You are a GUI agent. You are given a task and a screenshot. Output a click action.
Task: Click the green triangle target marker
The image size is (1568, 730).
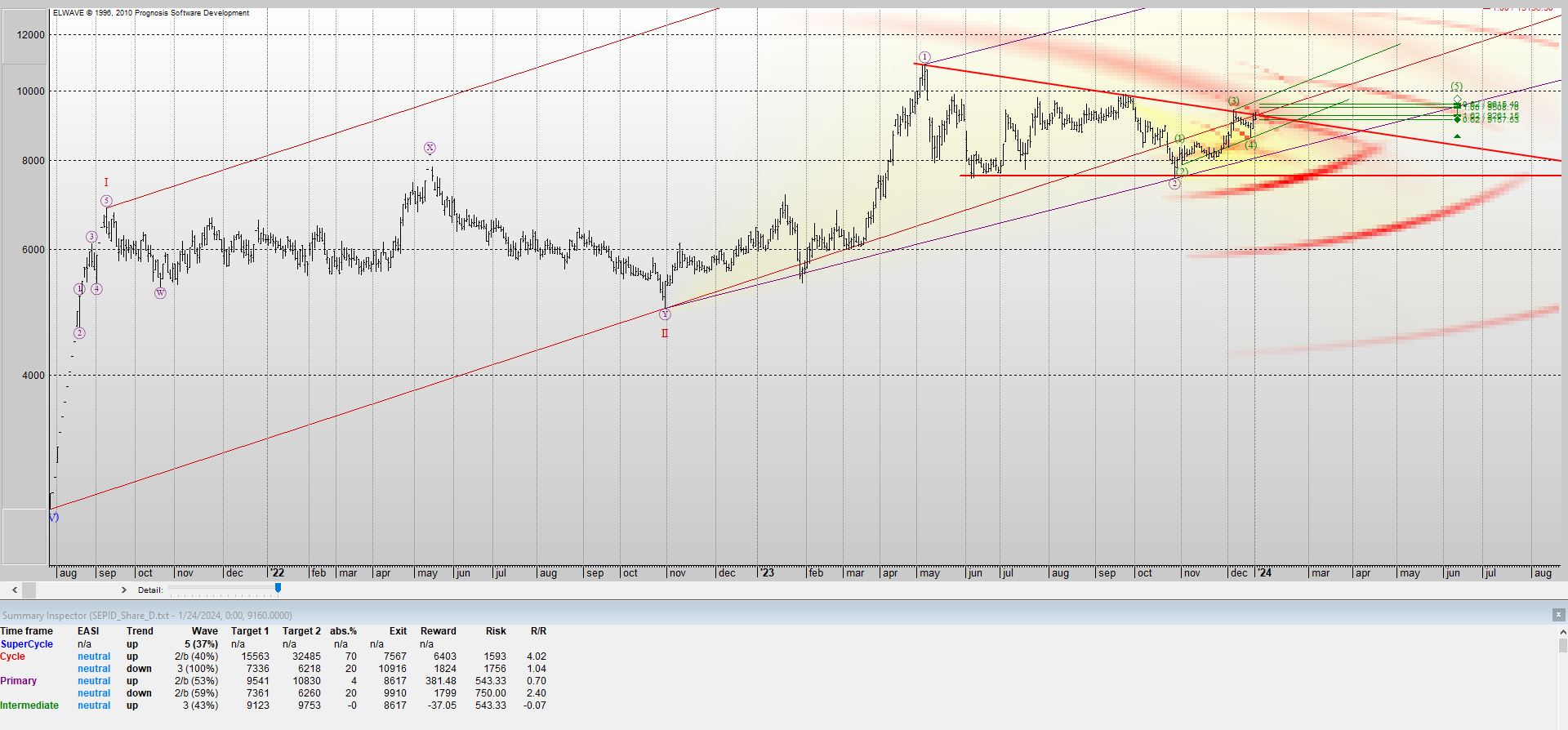coord(1457,136)
